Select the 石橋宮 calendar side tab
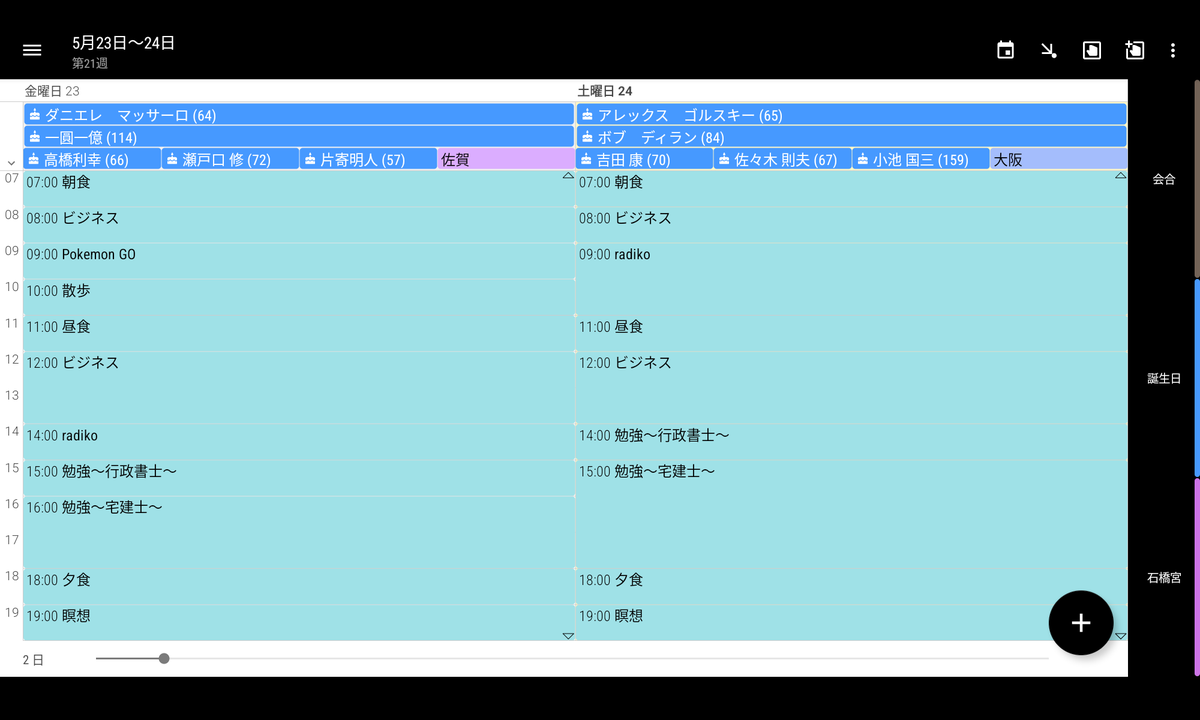Image resolution: width=1200 pixels, height=720 pixels. (x=1164, y=578)
